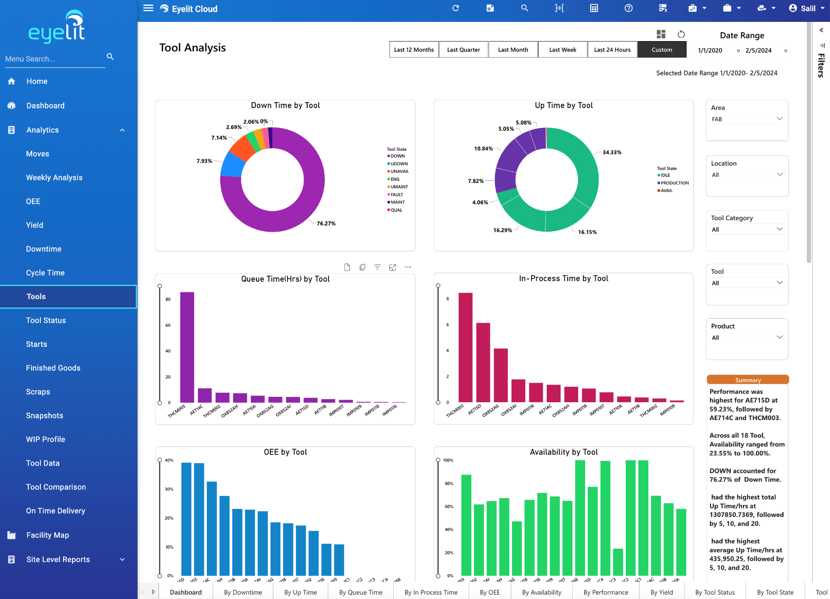Click the filter icon above Queue Time chart
This screenshot has height=599, width=830.
[x=377, y=267]
